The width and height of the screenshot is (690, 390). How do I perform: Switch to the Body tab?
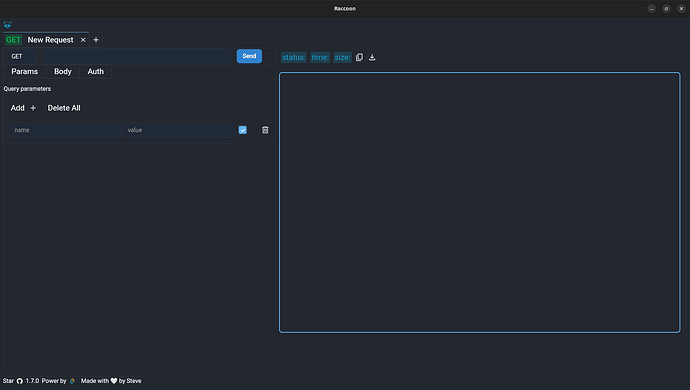[62, 71]
